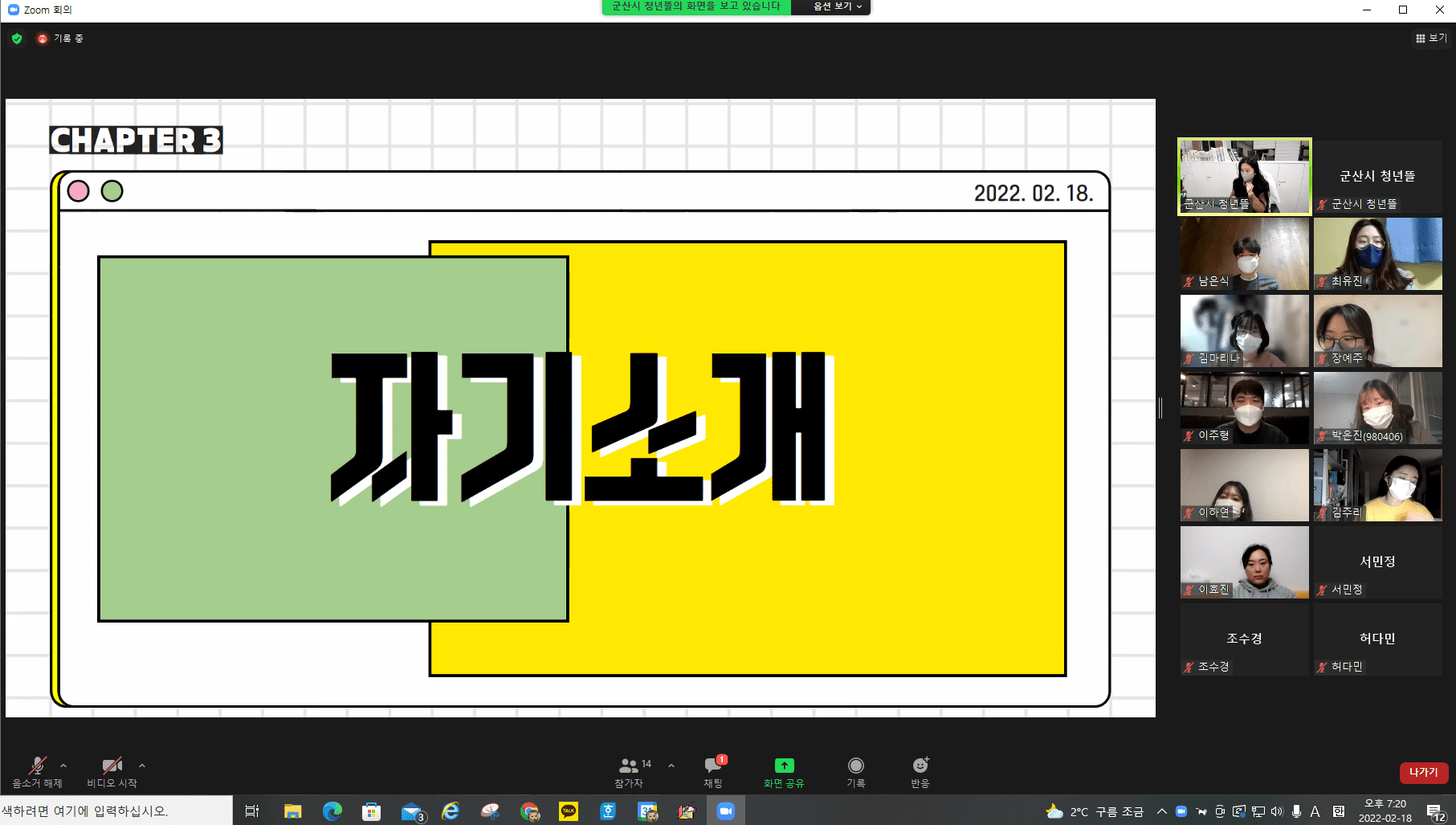Select 장예주's video thumbnail
1456x825 pixels.
(1378, 331)
